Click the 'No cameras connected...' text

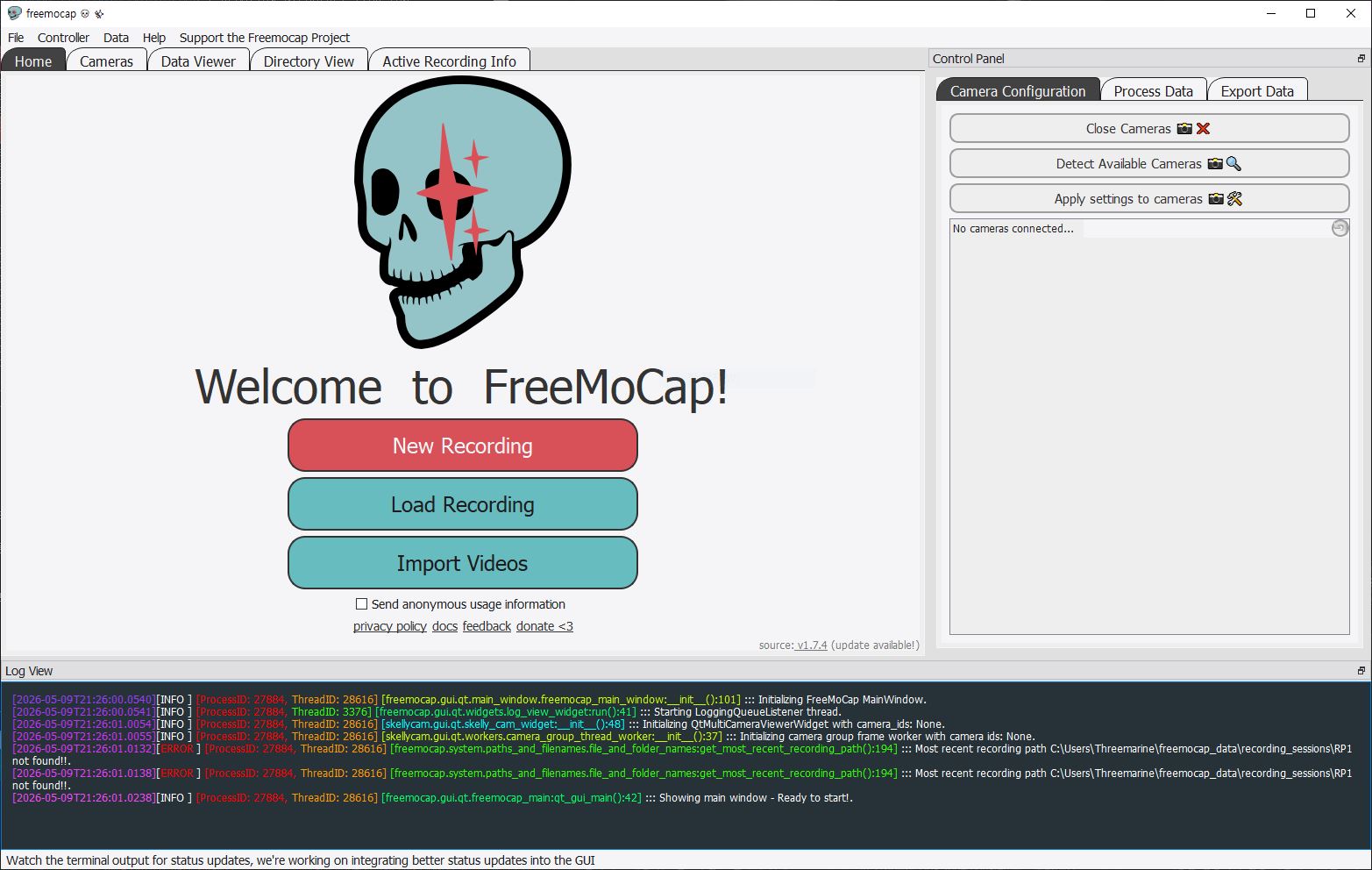click(1013, 229)
